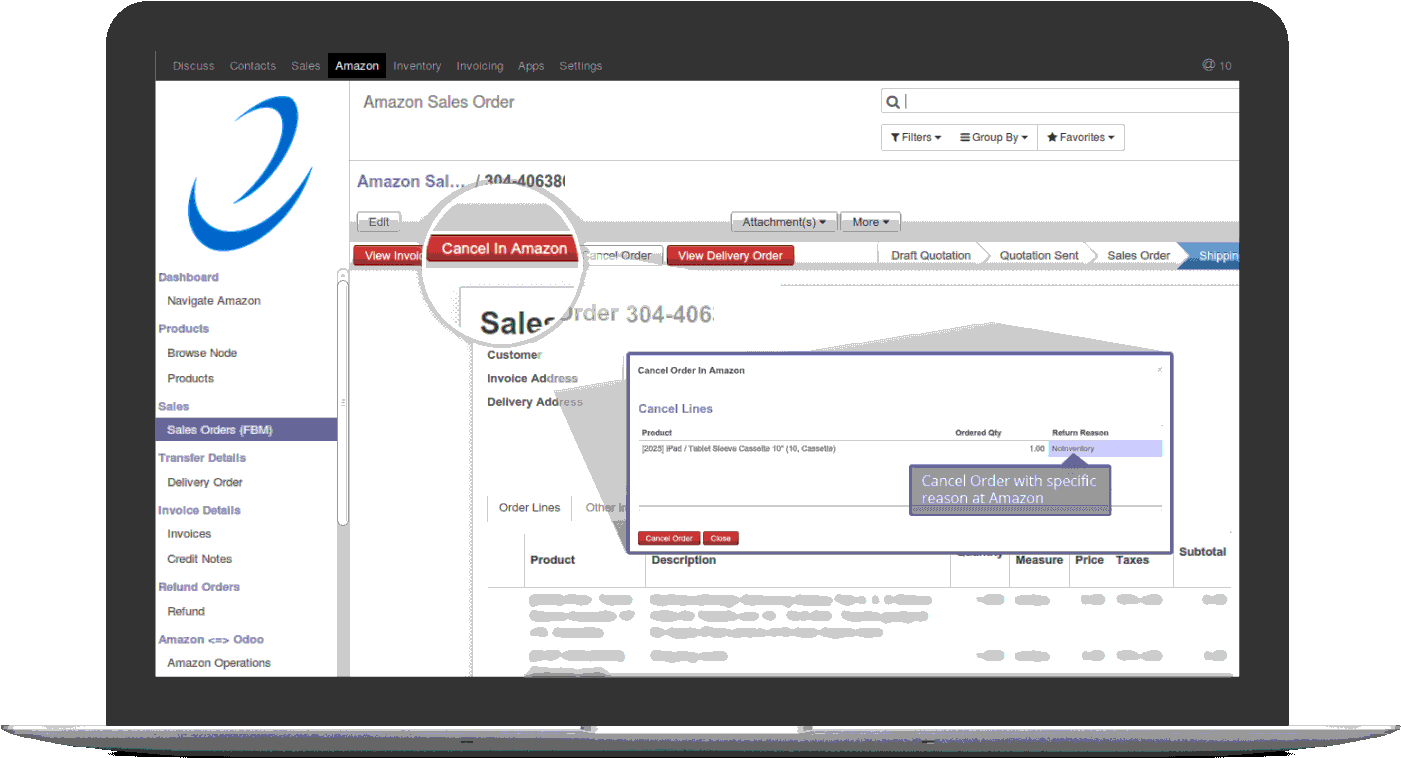Open the Invoicing menu

pos(479,65)
